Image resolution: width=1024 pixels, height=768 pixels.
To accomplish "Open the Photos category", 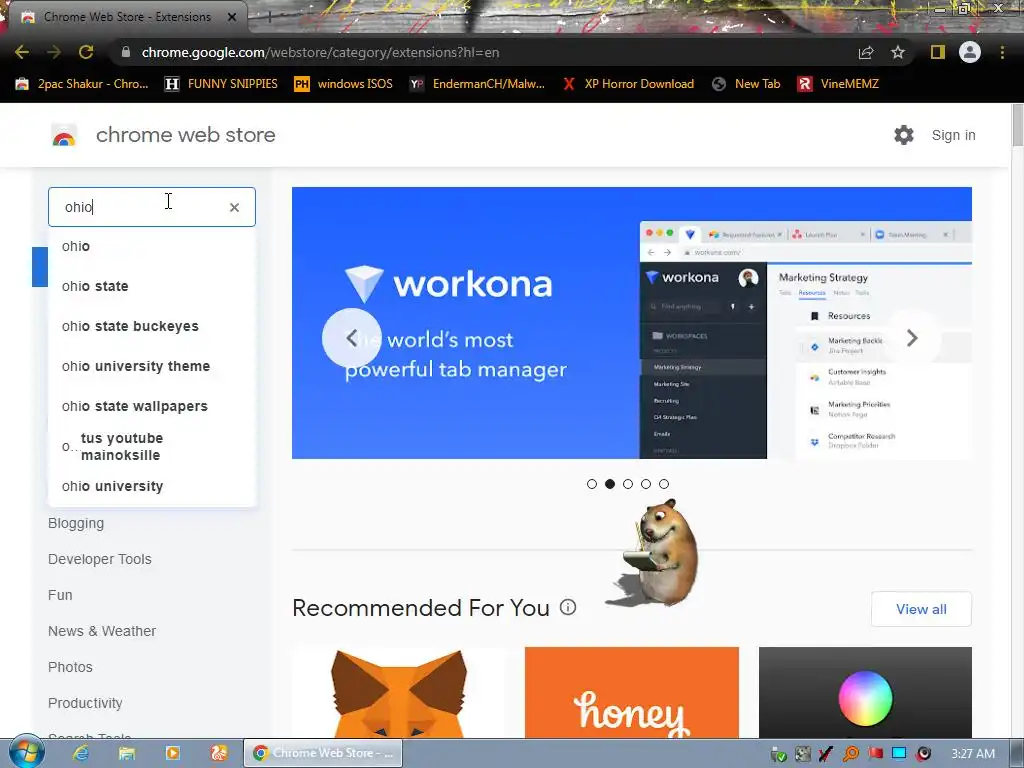I will pos(70,667).
